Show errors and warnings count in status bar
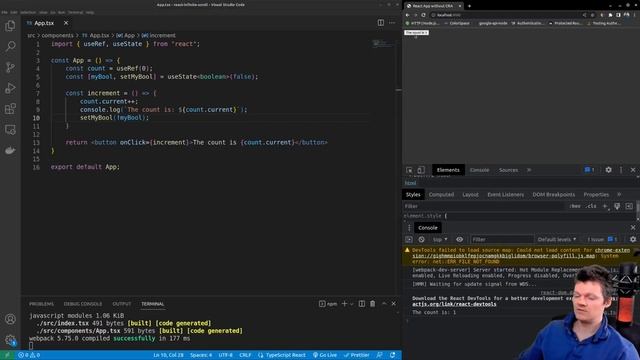This screenshot has width=640, height=360. point(29,355)
